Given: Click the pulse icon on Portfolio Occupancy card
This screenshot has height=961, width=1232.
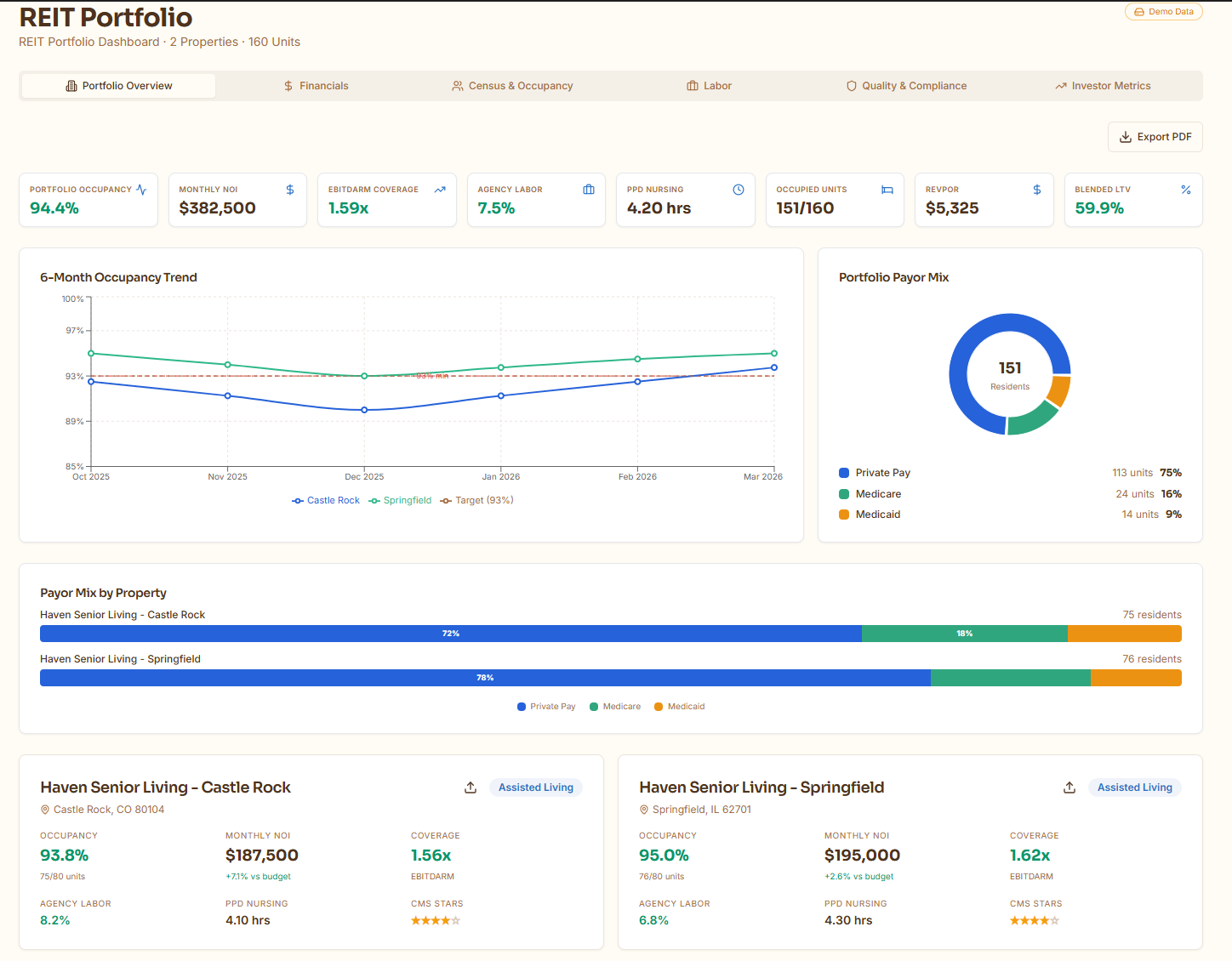Looking at the screenshot, I should 141,189.
